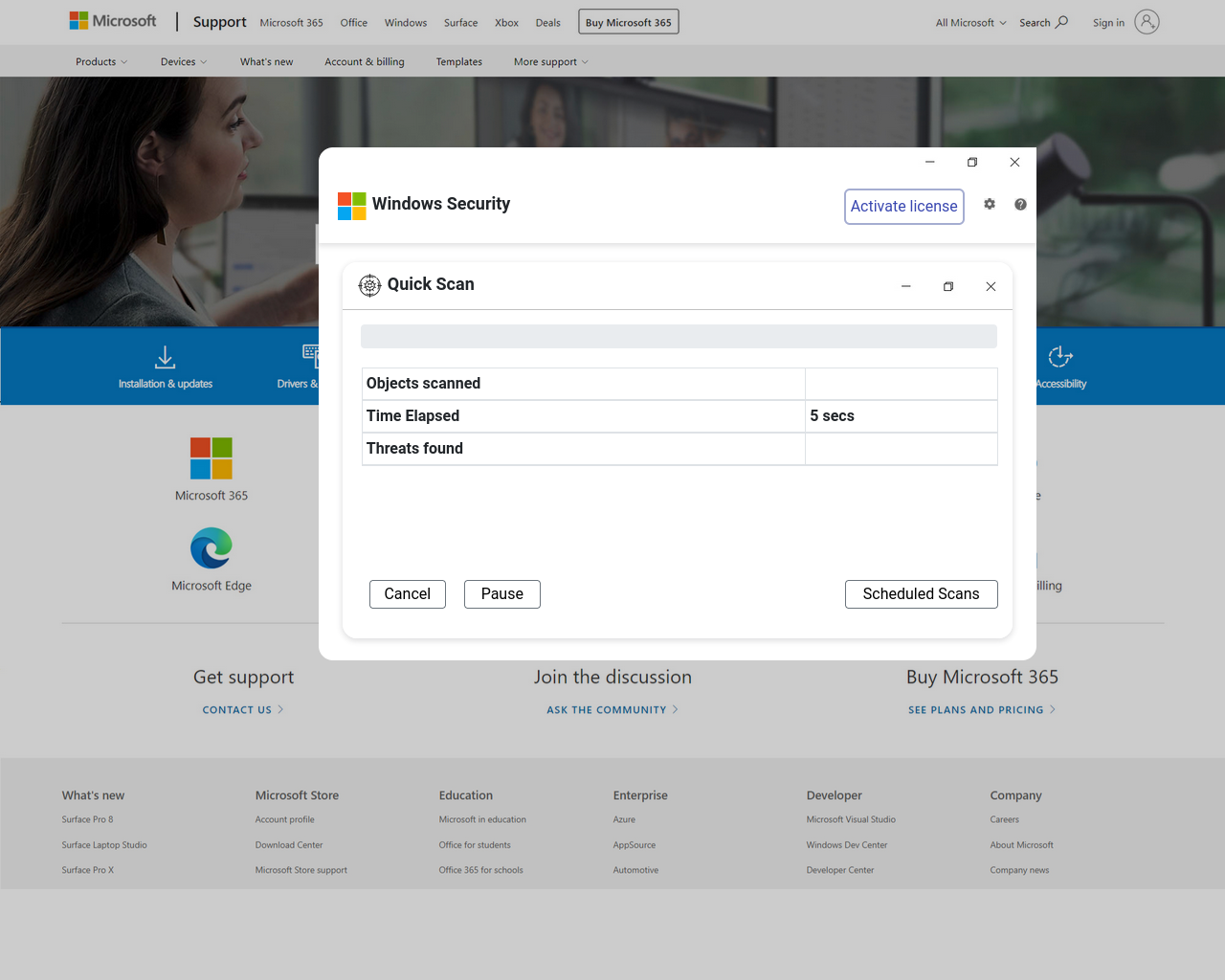Click Buy Microsoft 365 header button
This screenshot has height=980, width=1225.
pyautogui.click(x=629, y=22)
